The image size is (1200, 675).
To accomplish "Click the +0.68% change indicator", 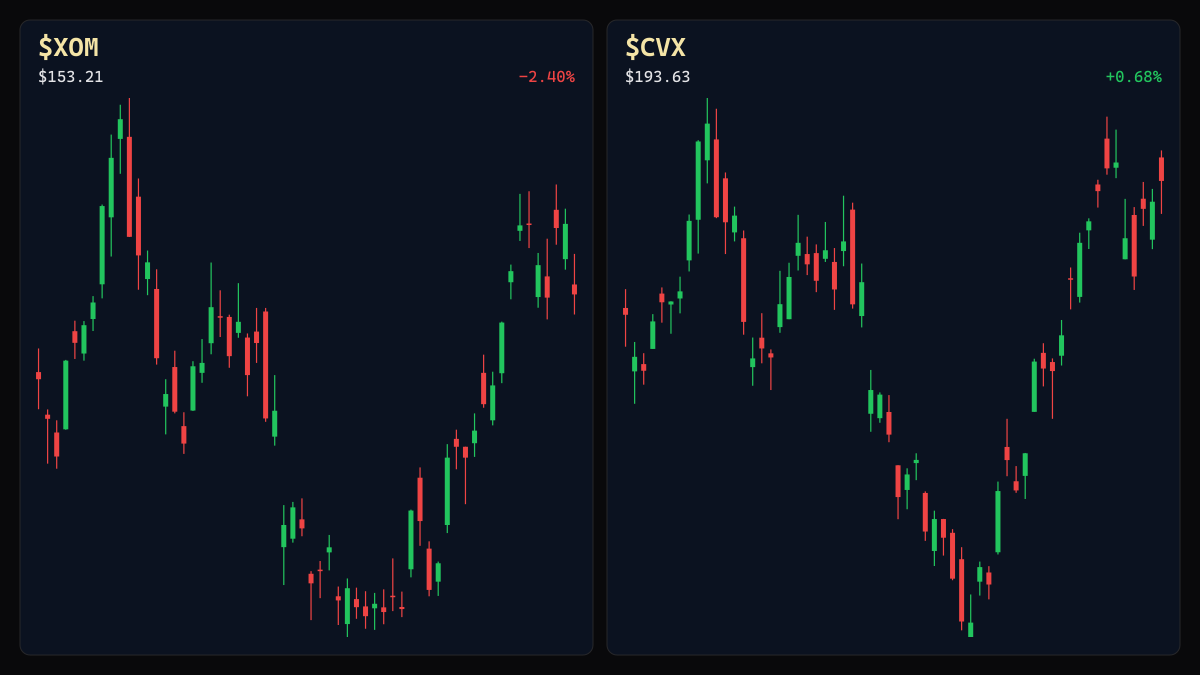I will tap(1133, 77).
